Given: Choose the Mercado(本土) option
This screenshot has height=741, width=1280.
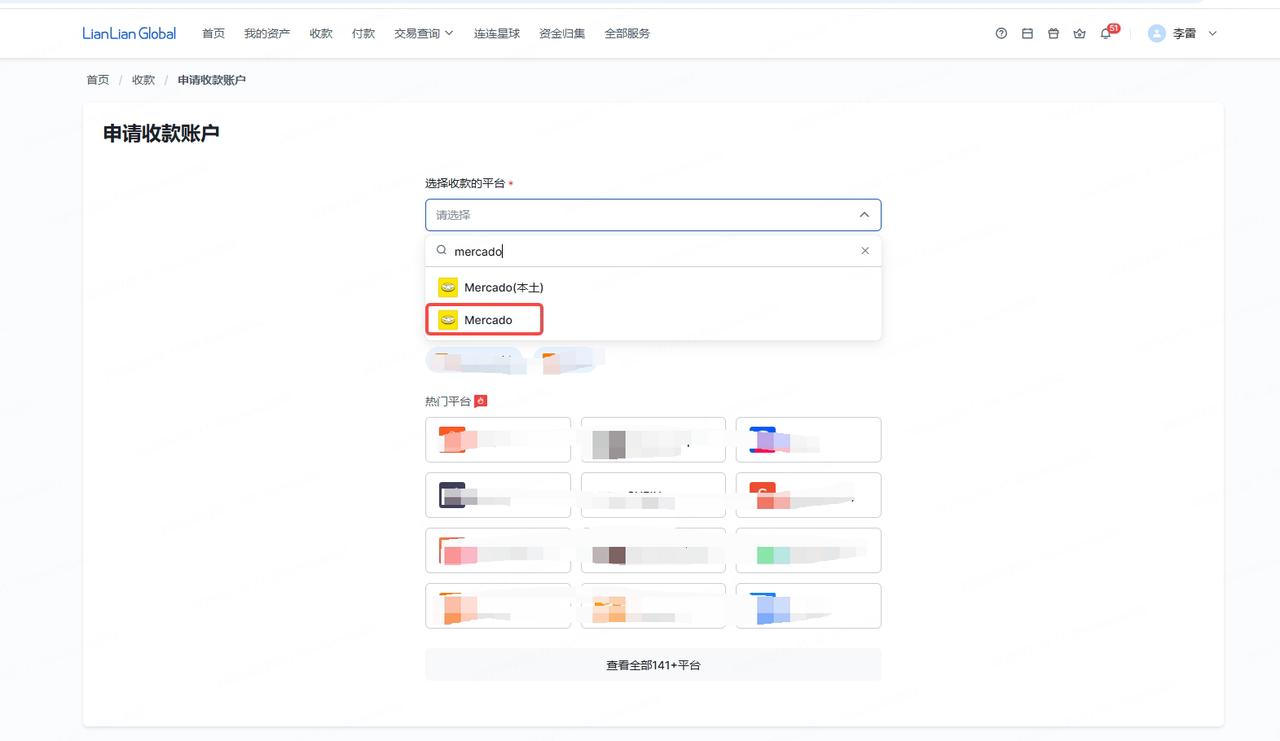Looking at the screenshot, I should coord(653,287).
